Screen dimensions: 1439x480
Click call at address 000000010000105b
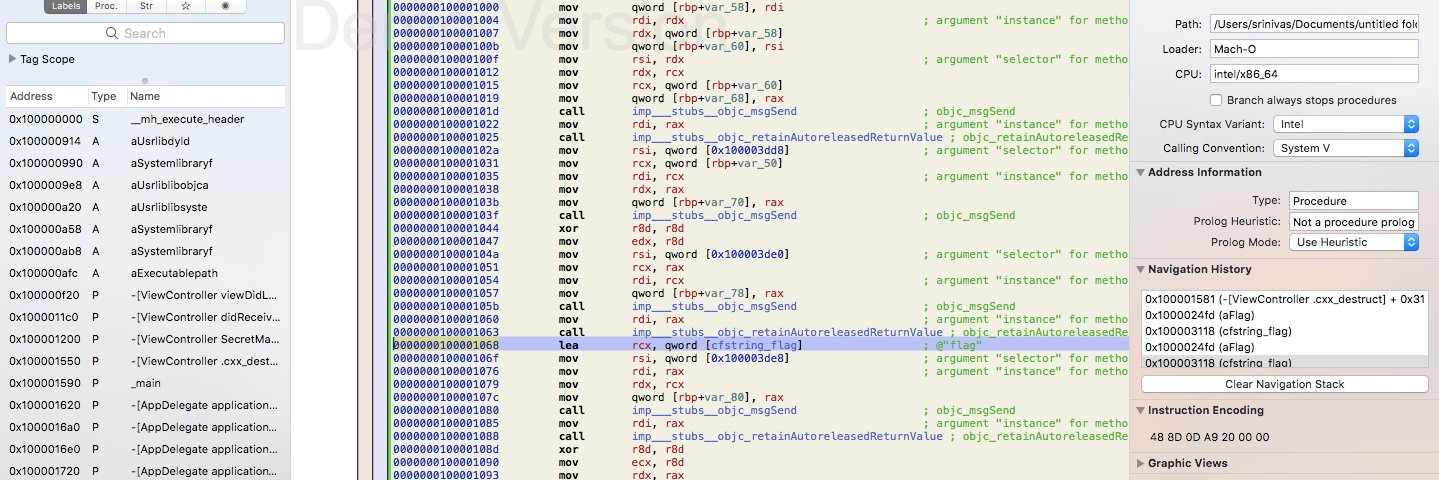[760, 306]
